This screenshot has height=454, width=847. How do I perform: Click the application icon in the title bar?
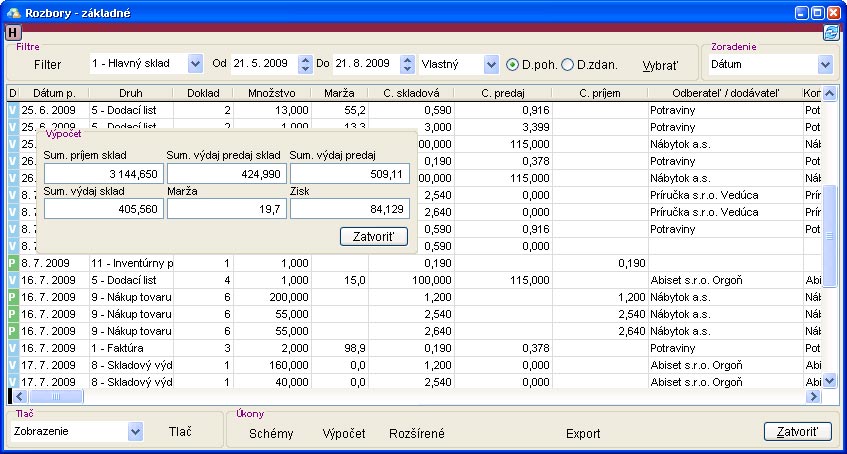[x=12, y=13]
